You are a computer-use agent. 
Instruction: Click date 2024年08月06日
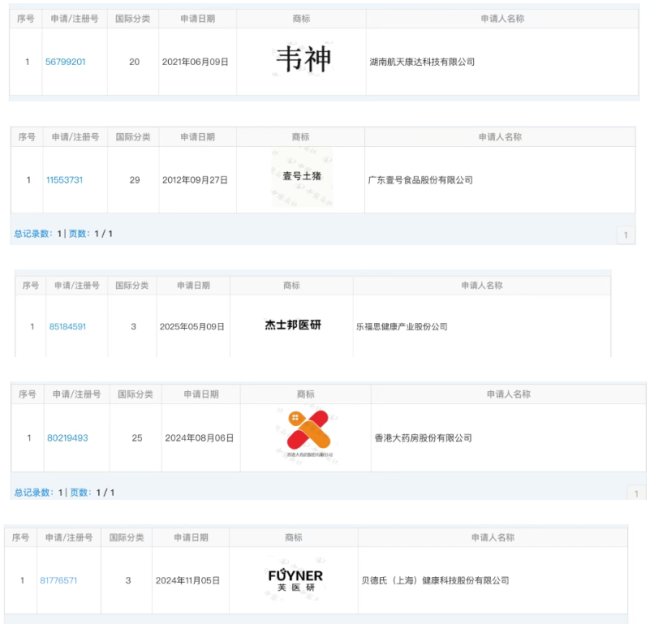[x=199, y=438]
